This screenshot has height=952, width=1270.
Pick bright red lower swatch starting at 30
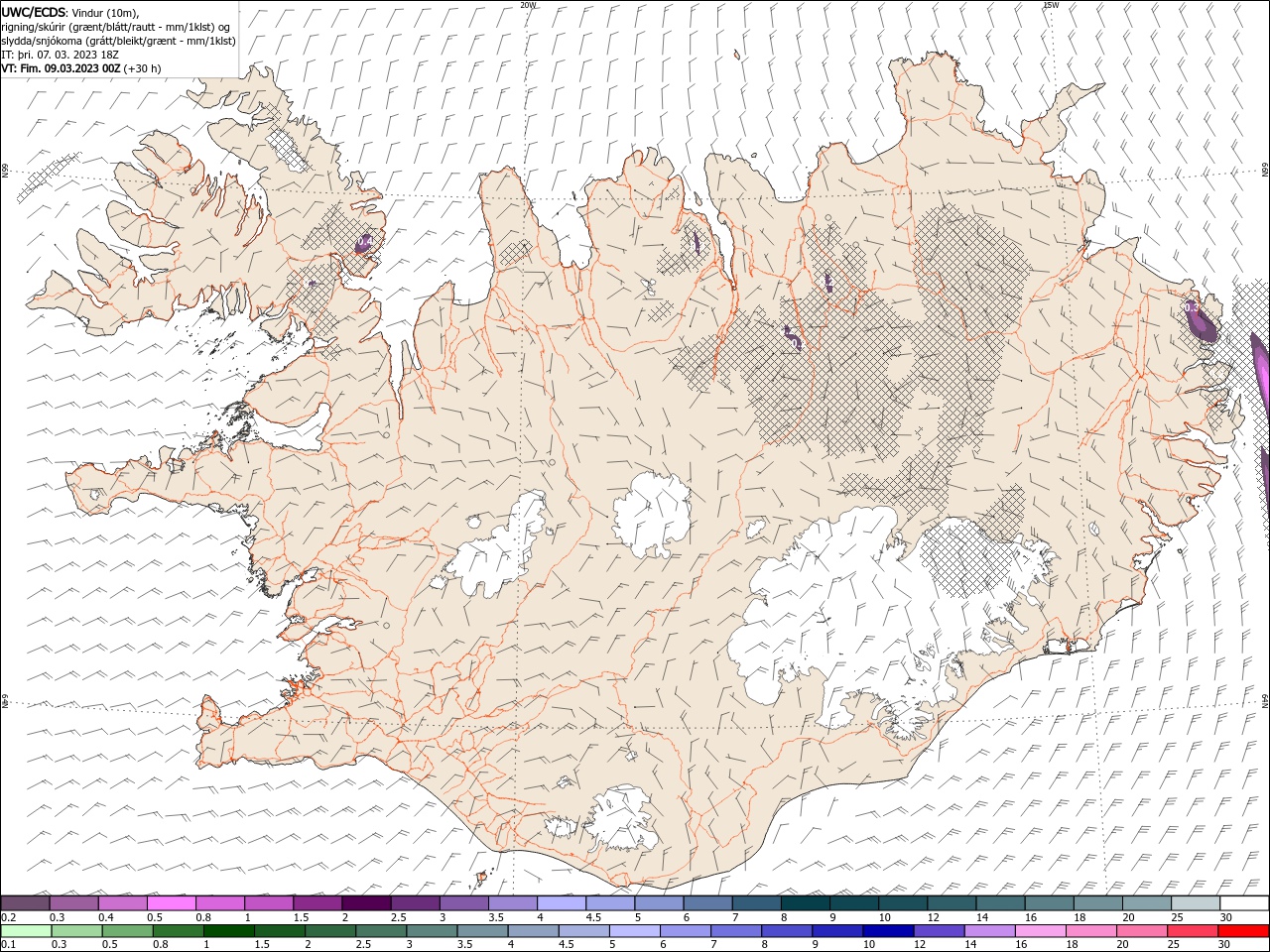(x=1243, y=931)
